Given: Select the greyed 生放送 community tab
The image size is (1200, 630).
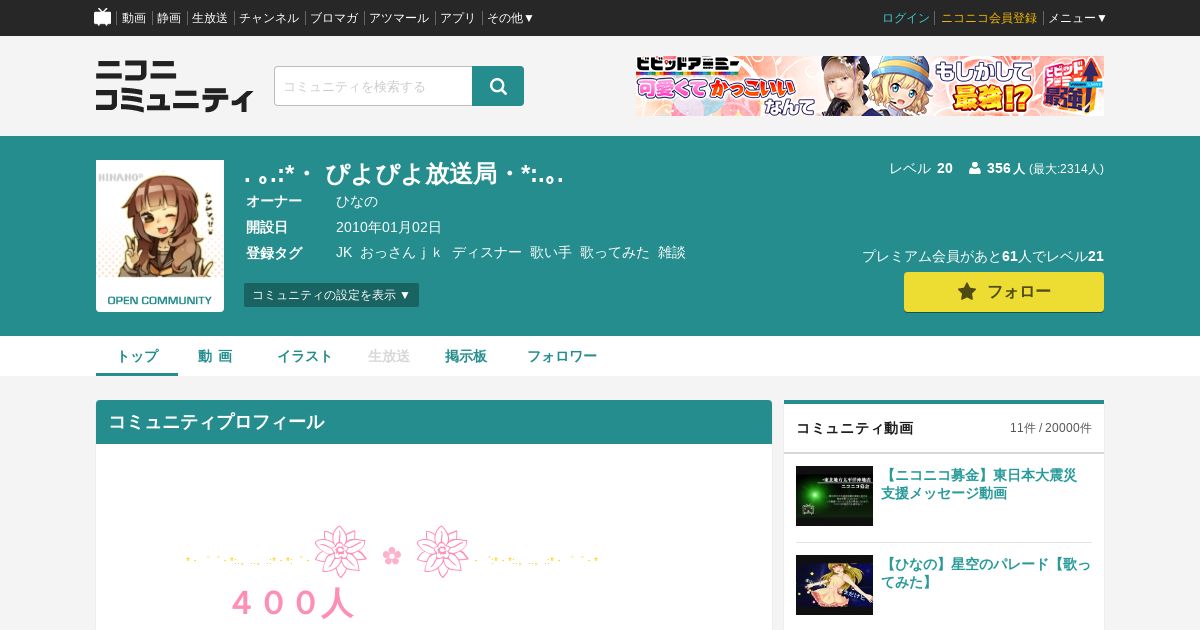Looking at the screenshot, I should [x=389, y=356].
